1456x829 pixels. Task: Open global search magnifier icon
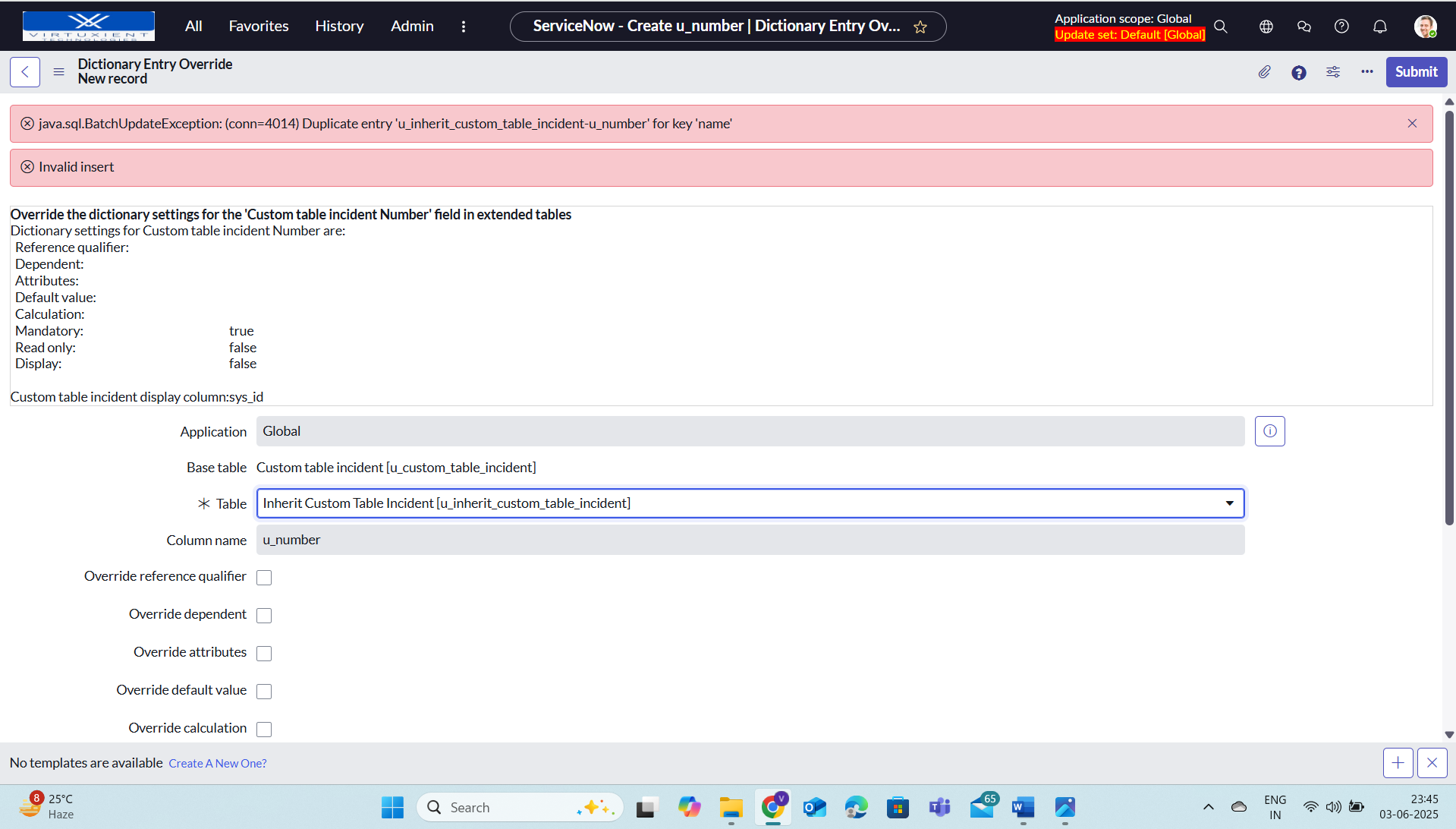1221,27
